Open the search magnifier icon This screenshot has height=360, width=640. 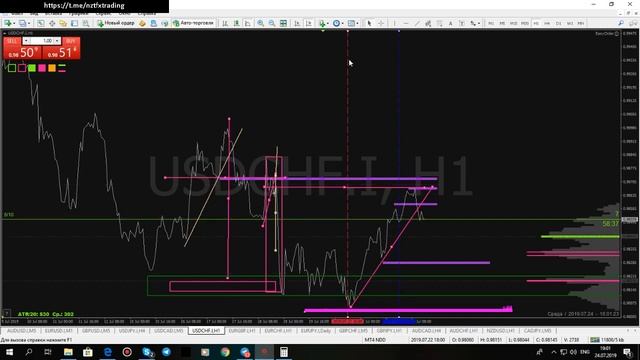coord(621,23)
